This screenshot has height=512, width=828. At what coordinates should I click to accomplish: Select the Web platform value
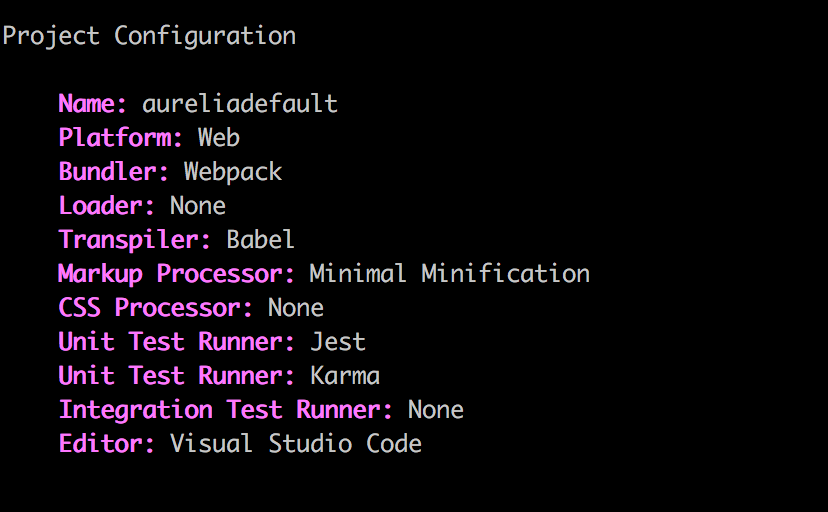[219, 138]
